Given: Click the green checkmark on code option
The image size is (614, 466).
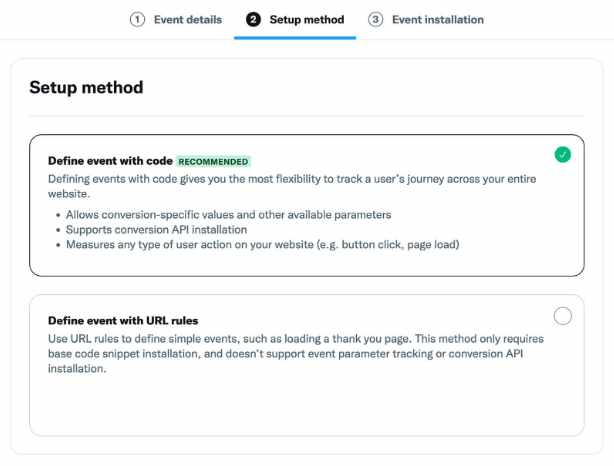Looking at the screenshot, I should click(x=562, y=155).
